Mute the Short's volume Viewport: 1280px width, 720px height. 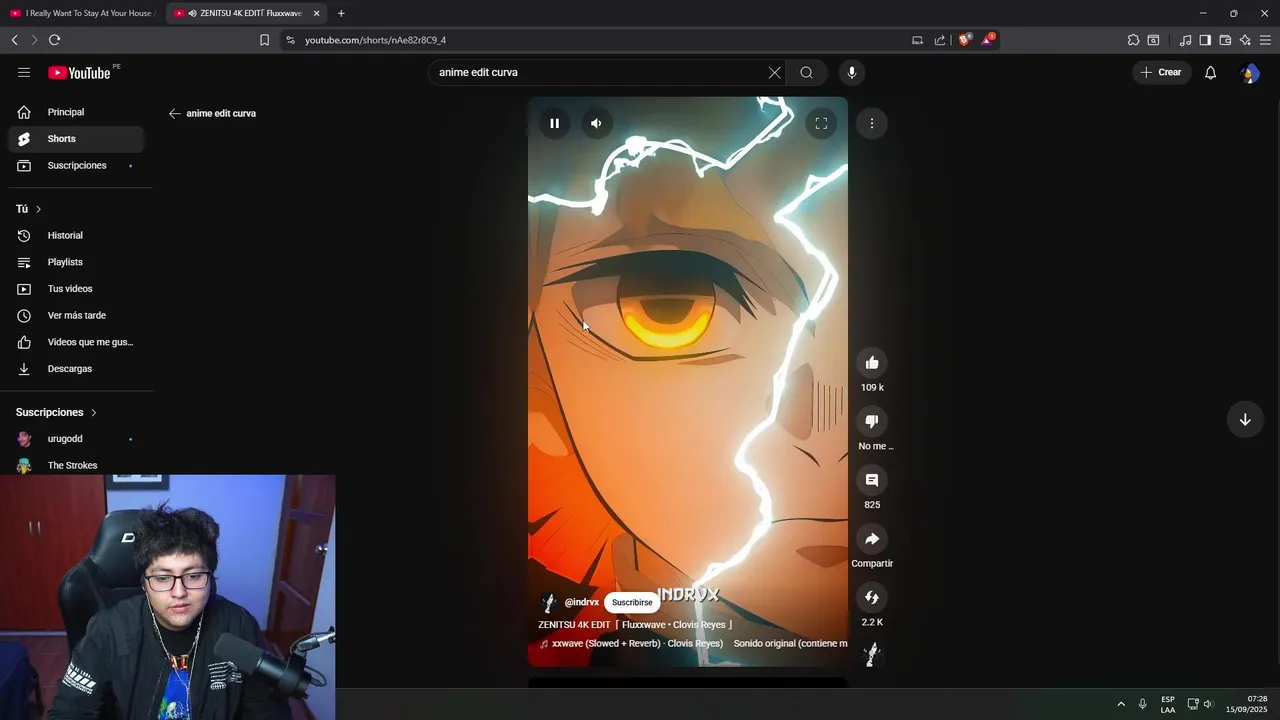[x=596, y=123]
